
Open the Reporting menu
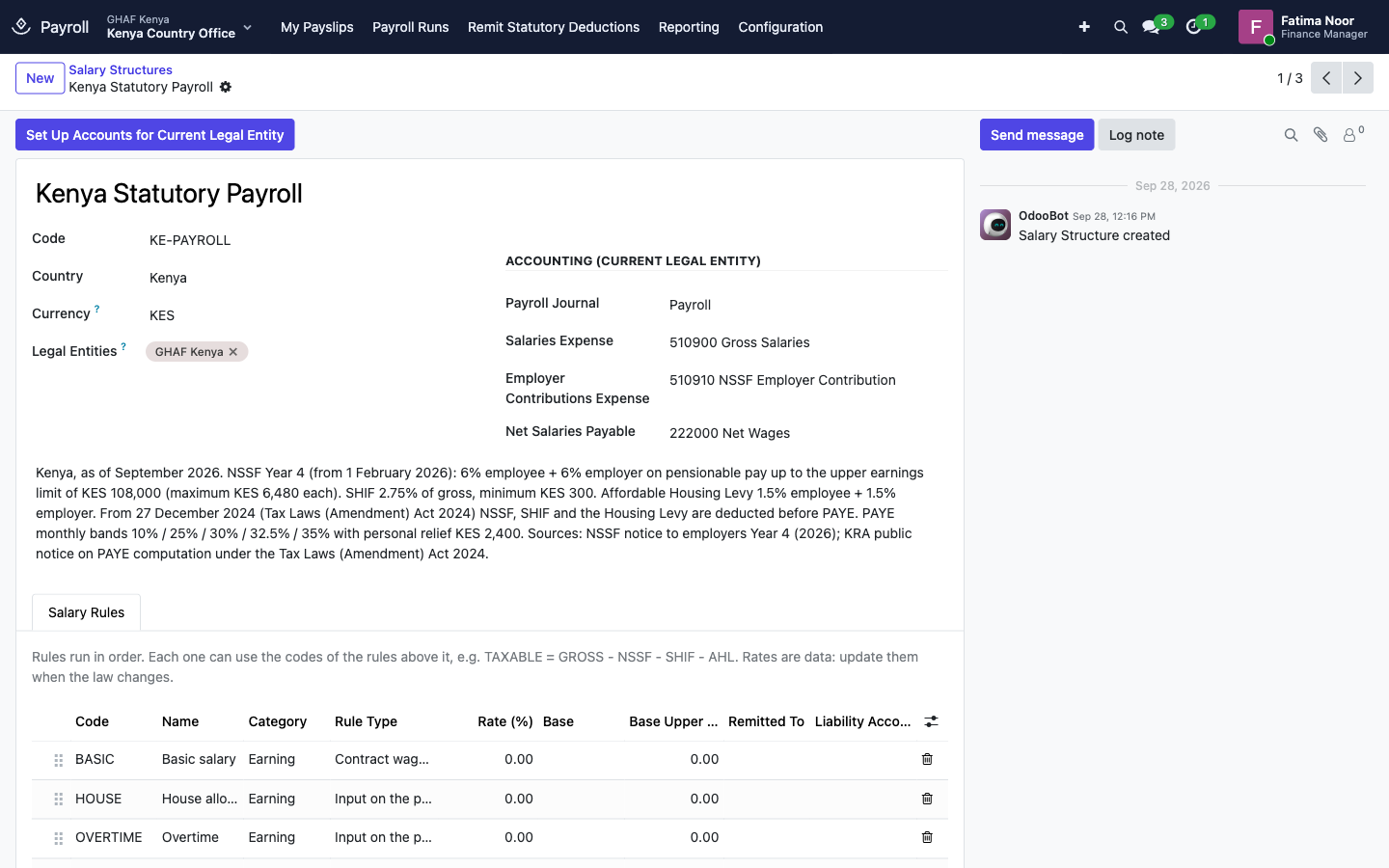click(689, 27)
